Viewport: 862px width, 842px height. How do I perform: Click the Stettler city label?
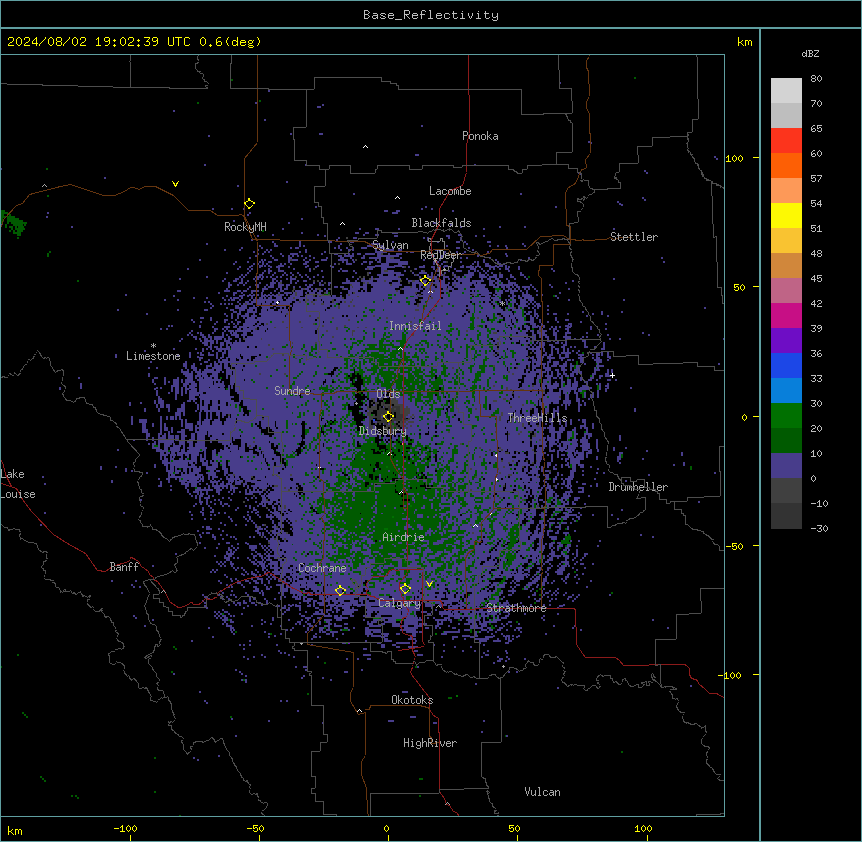point(634,237)
